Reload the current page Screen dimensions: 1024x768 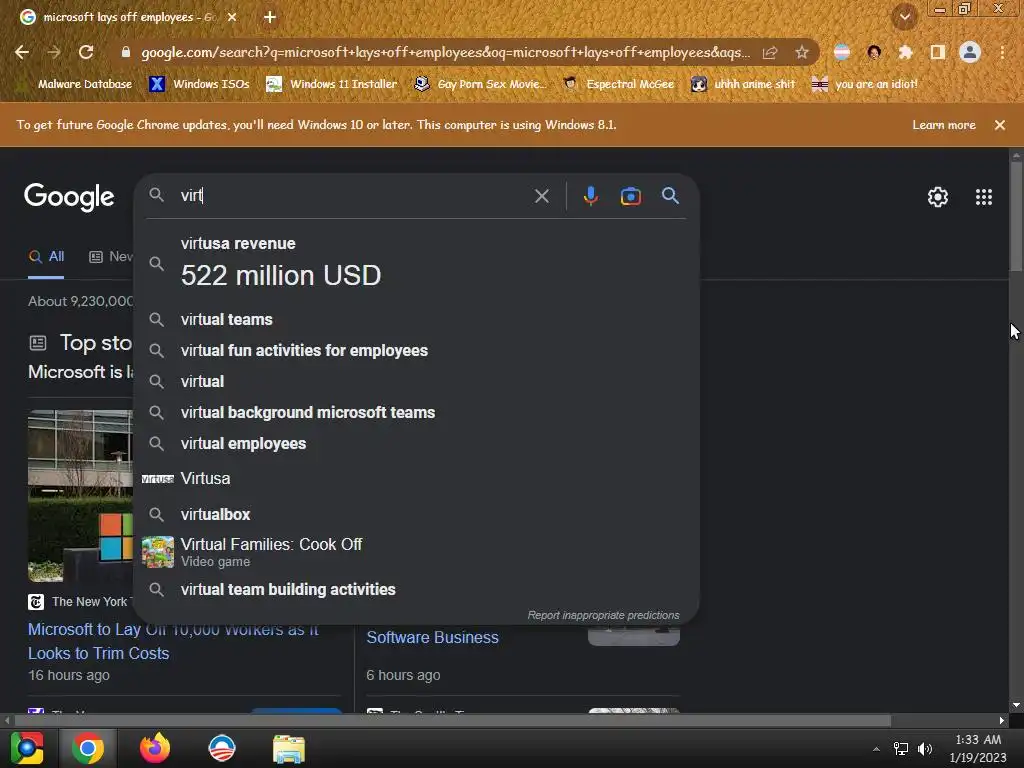tap(86, 52)
